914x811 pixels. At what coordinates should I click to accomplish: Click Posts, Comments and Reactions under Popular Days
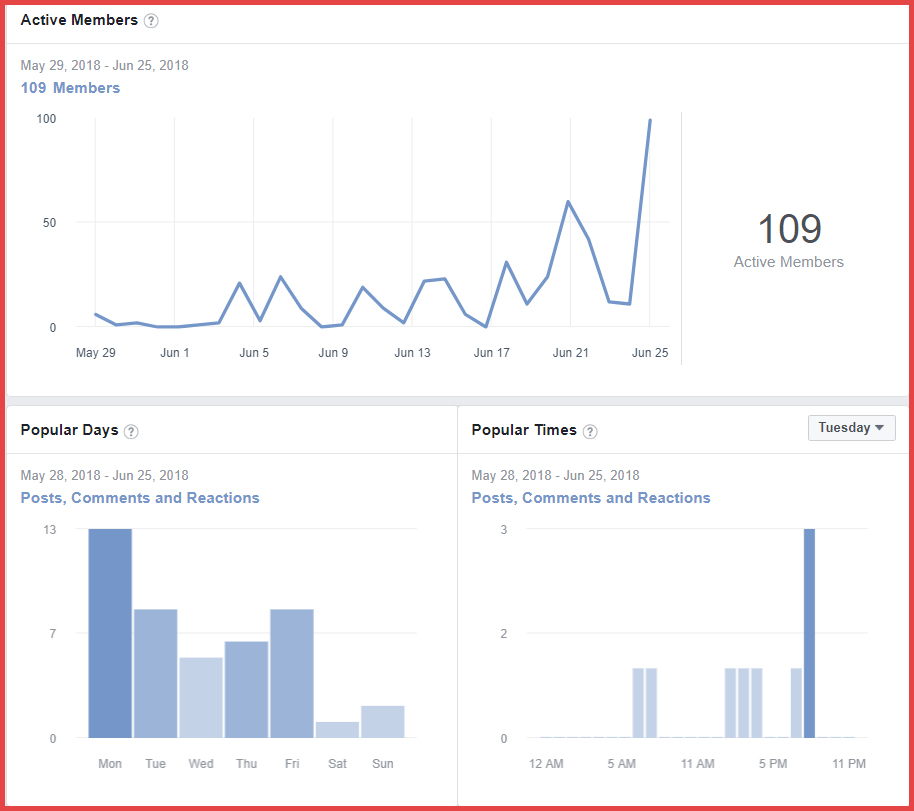pyautogui.click(x=140, y=498)
